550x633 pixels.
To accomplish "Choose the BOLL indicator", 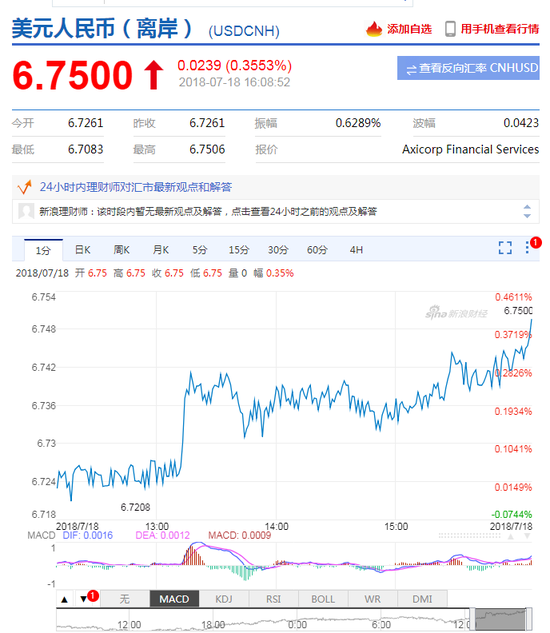I will [x=323, y=599].
